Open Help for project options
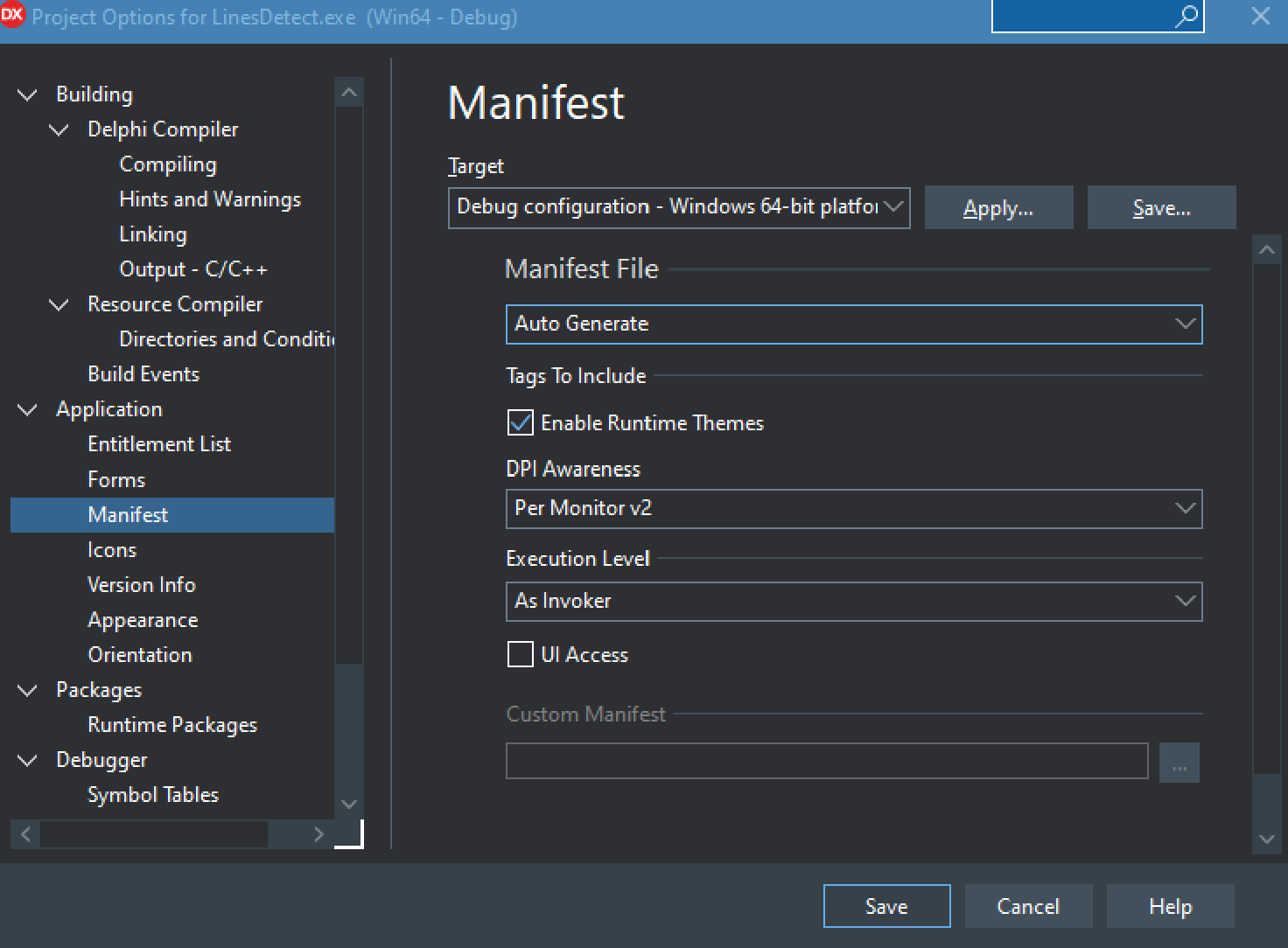This screenshot has height=948, width=1288. [1170, 906]
